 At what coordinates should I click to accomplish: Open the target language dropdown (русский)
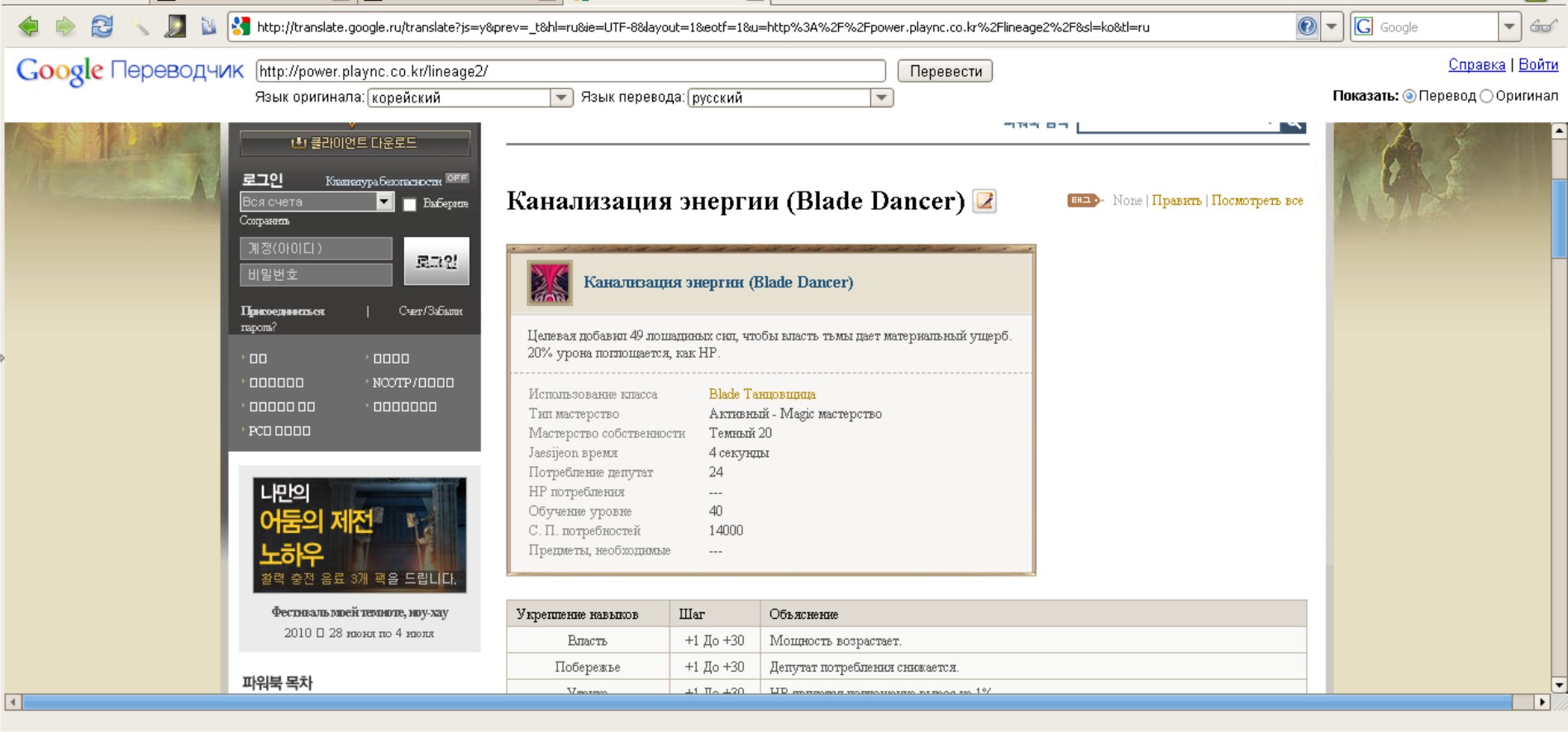pos(790,97)
